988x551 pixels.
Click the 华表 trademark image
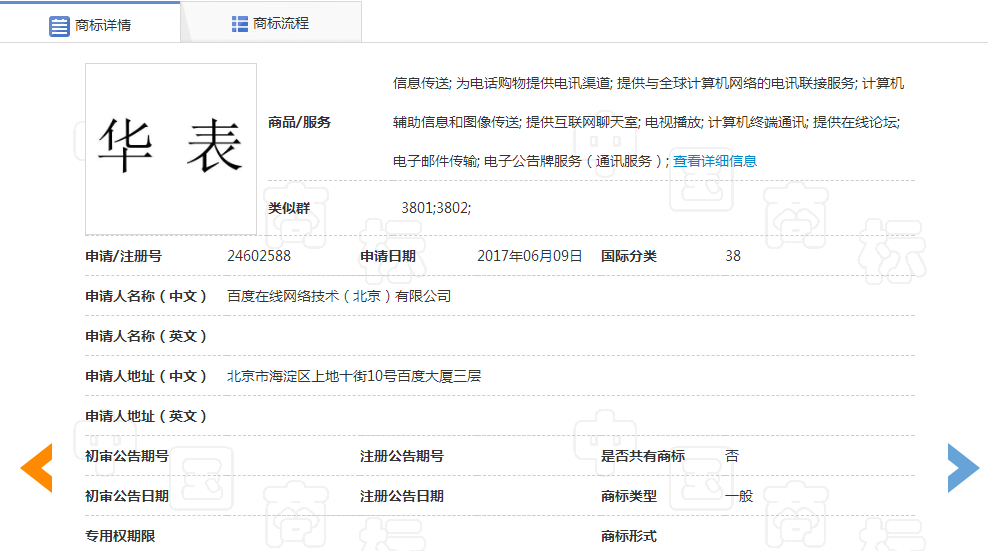click(x=171, y=149)
